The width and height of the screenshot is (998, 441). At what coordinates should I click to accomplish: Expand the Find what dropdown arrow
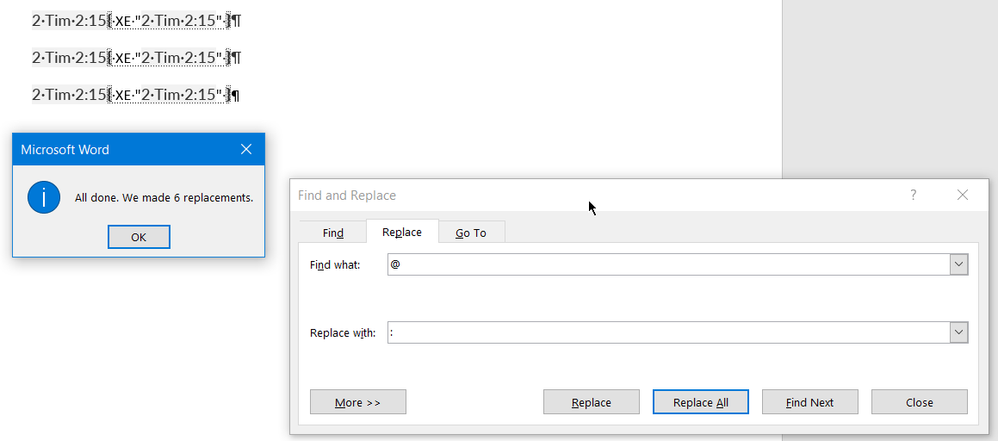[x=959, y=264]
